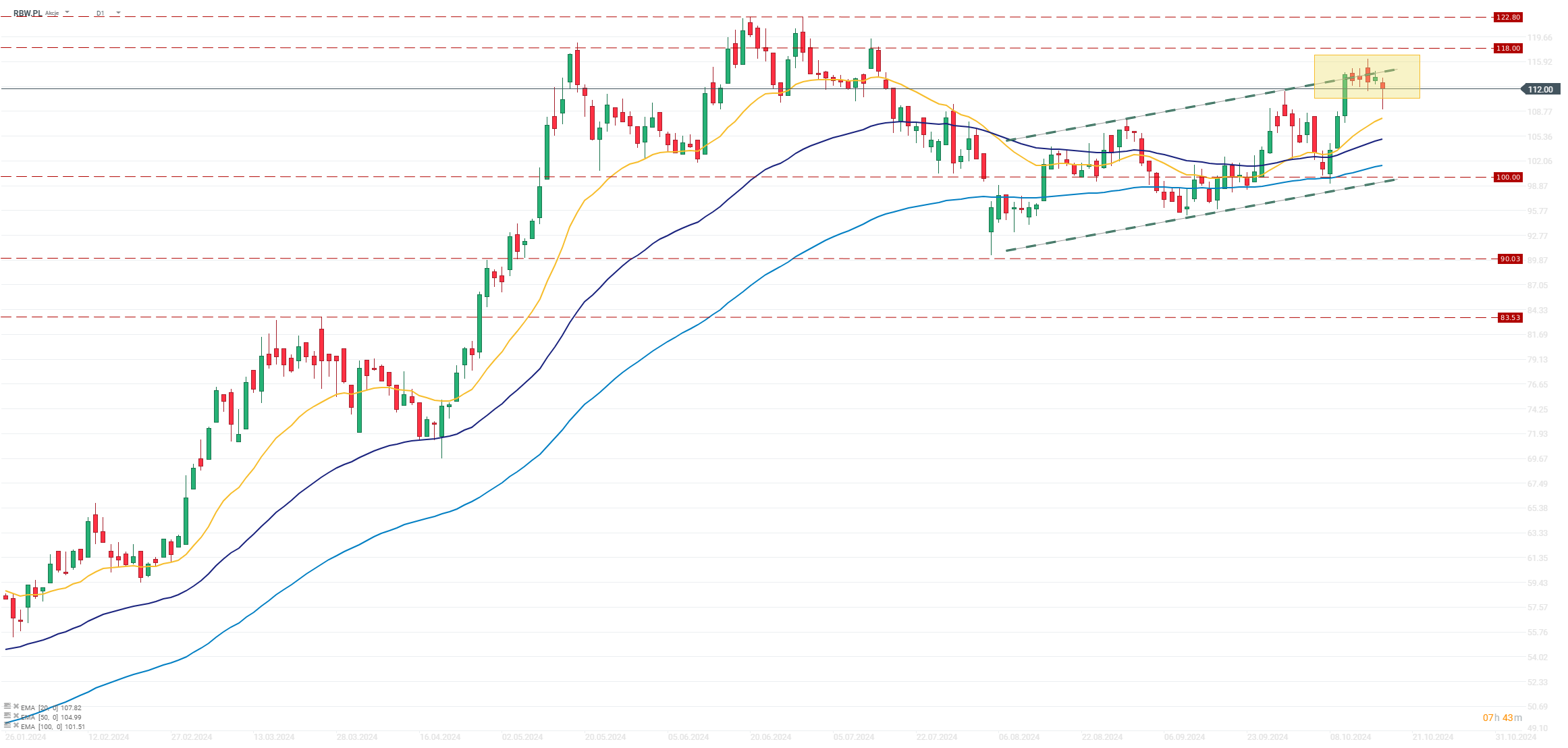This screenshot has height=748, width=1568.
Task: Select the 118.00 resistance level label
Action: (1507, 48)
